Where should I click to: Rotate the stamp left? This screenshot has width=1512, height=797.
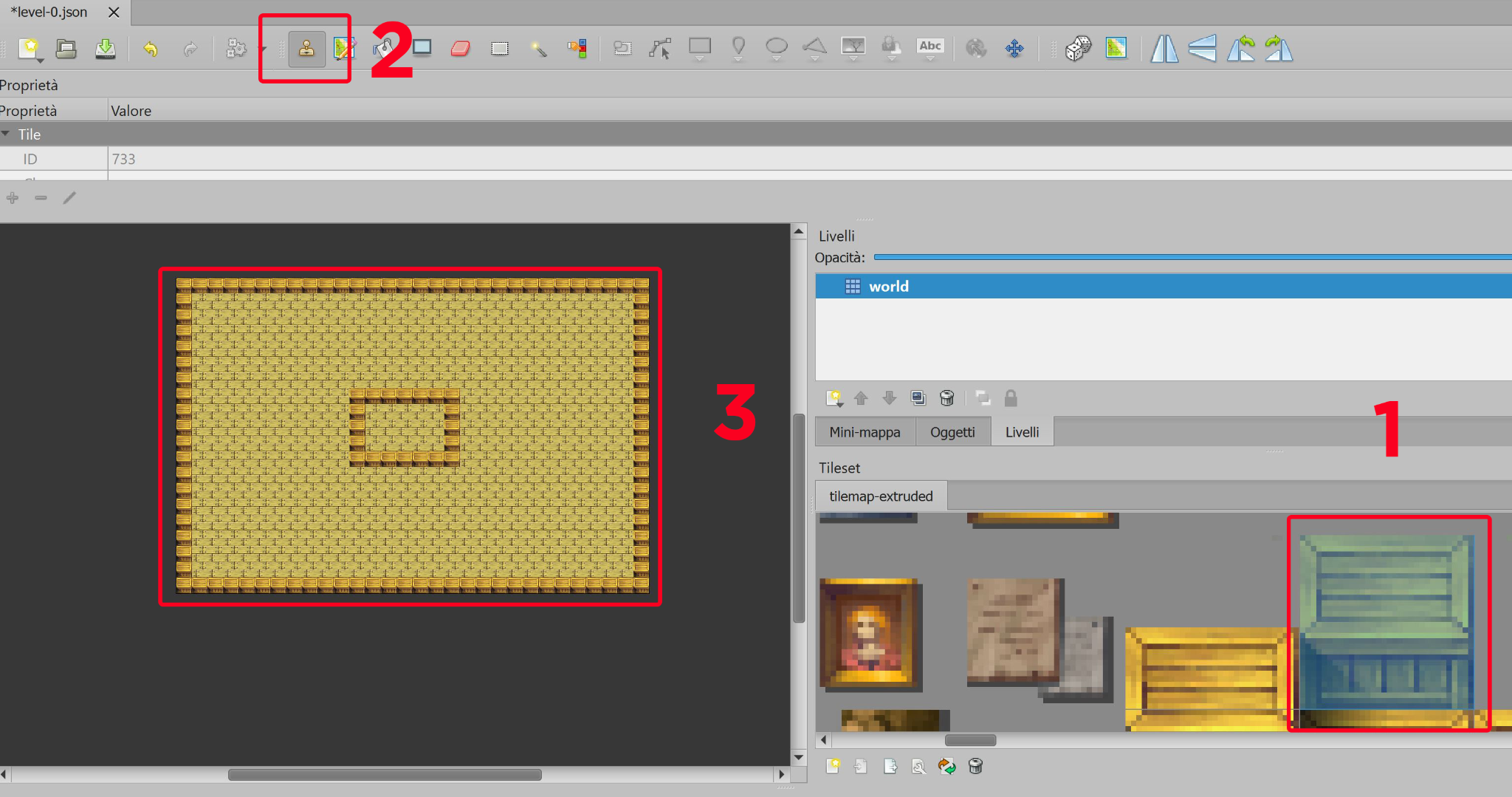coord(1241,49)
